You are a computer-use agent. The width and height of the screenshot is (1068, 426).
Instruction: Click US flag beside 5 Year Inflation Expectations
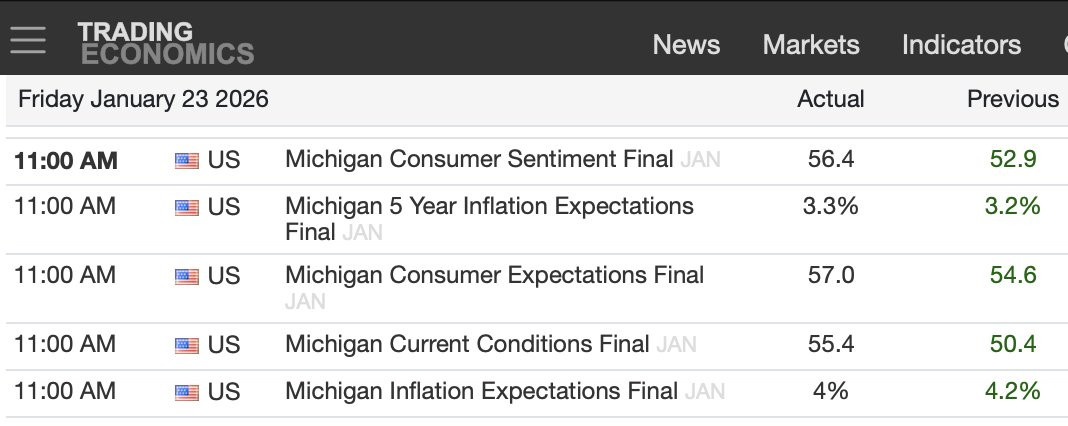click(x=187, y=207)
